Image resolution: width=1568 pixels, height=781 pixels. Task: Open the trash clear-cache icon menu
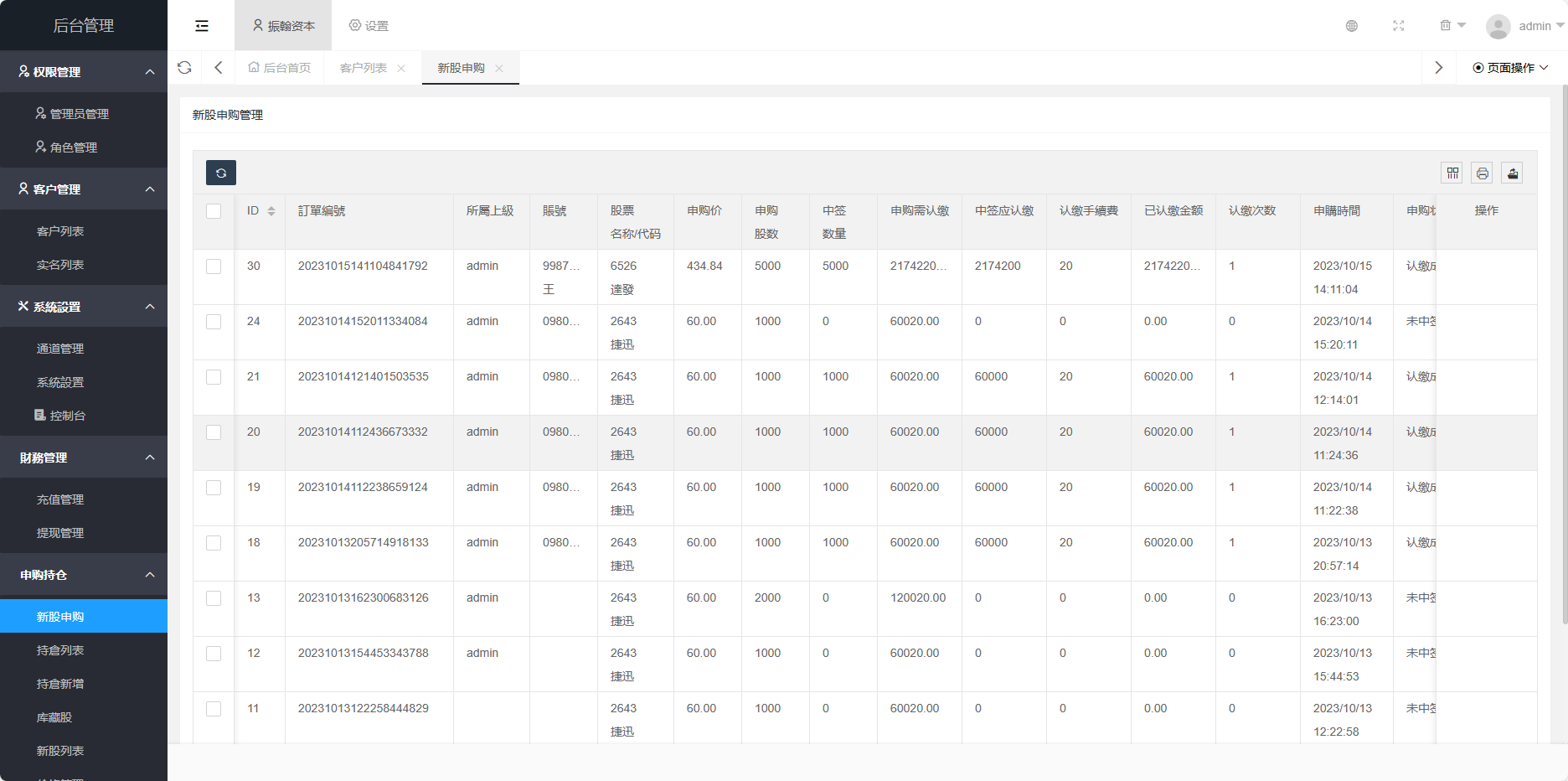tap(1452, 26)
